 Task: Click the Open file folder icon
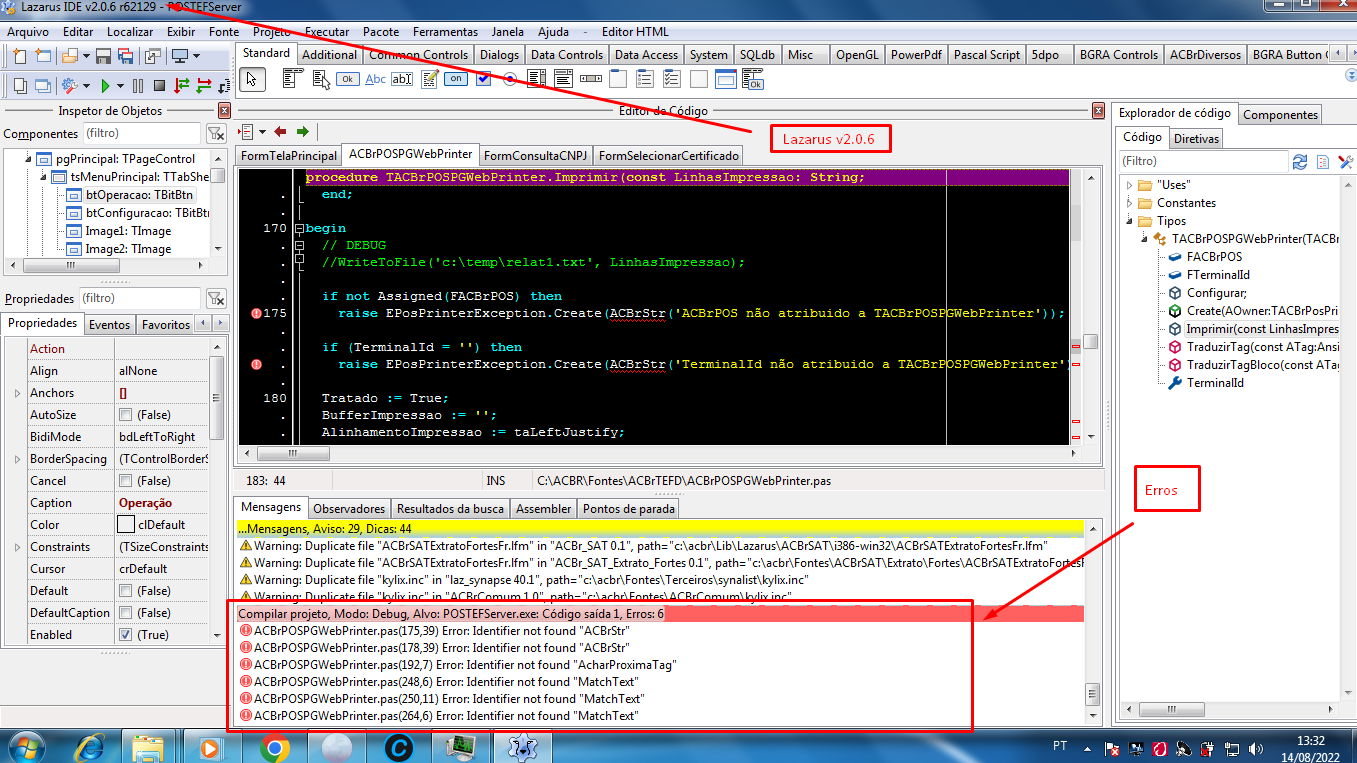[x=70, y=56]
